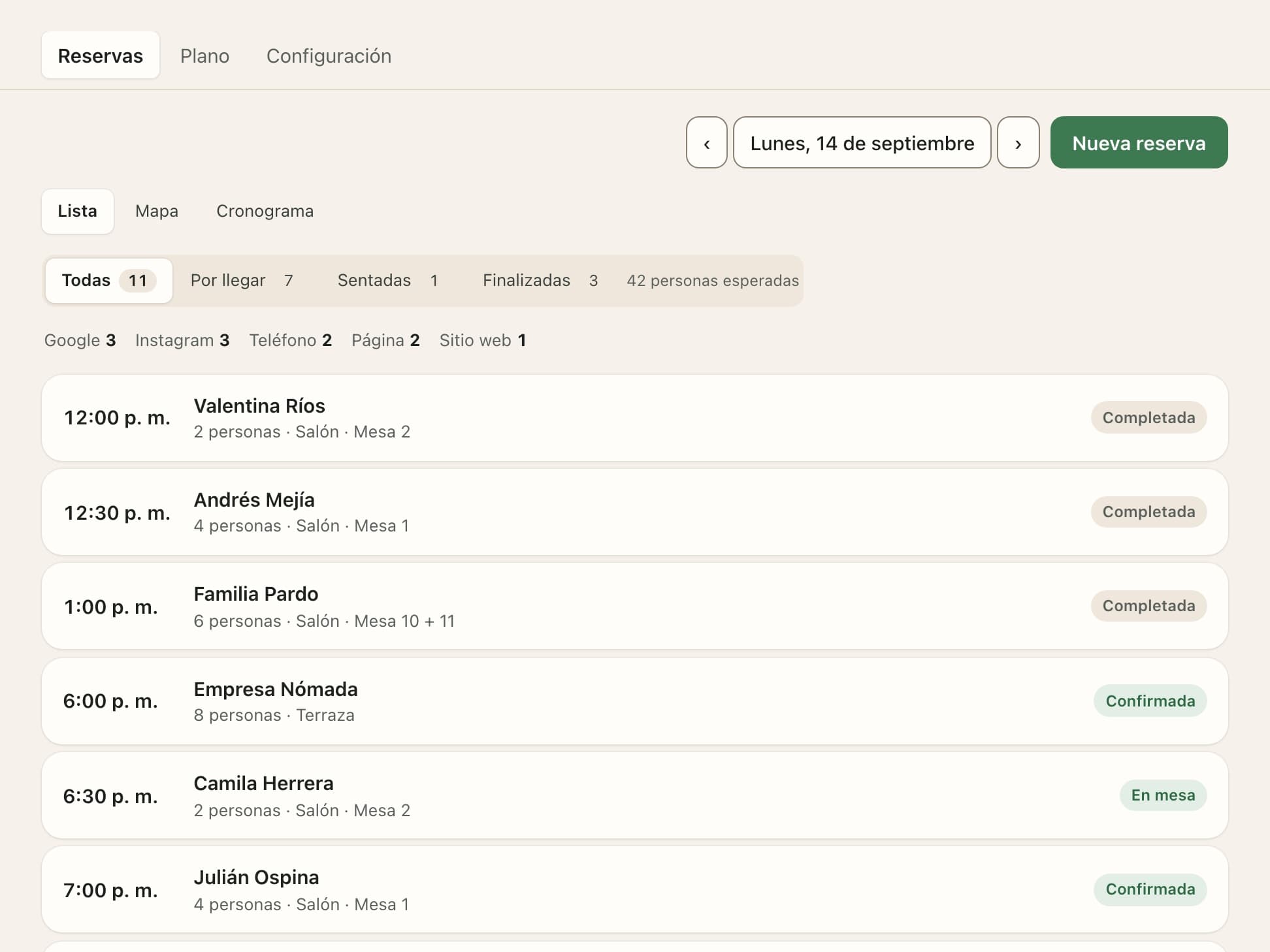Click 42 personas esperadas text
This screenshot has height=952, width=1270.
point(713,280)
